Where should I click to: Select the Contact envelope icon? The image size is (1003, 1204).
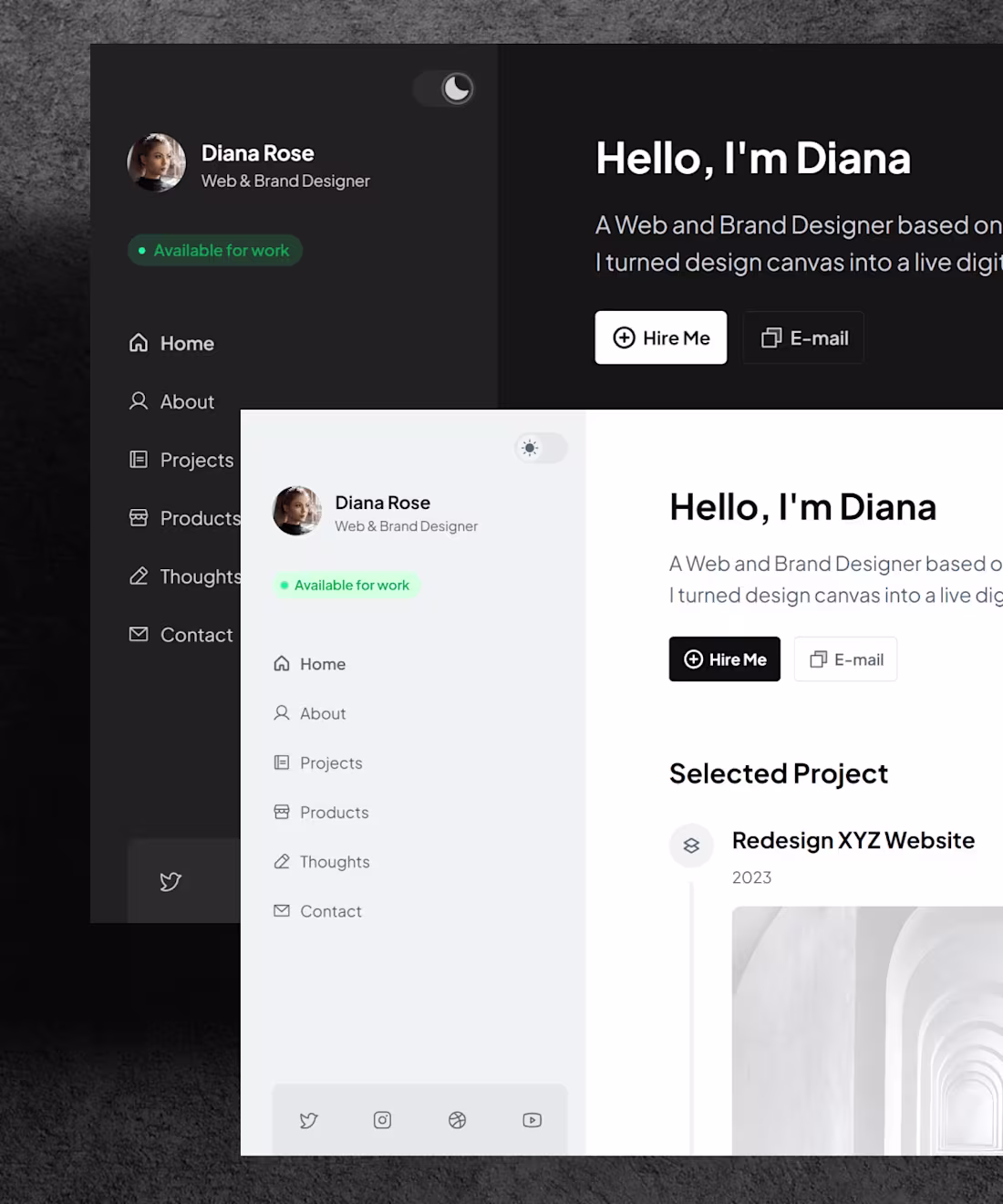point(282,910)
